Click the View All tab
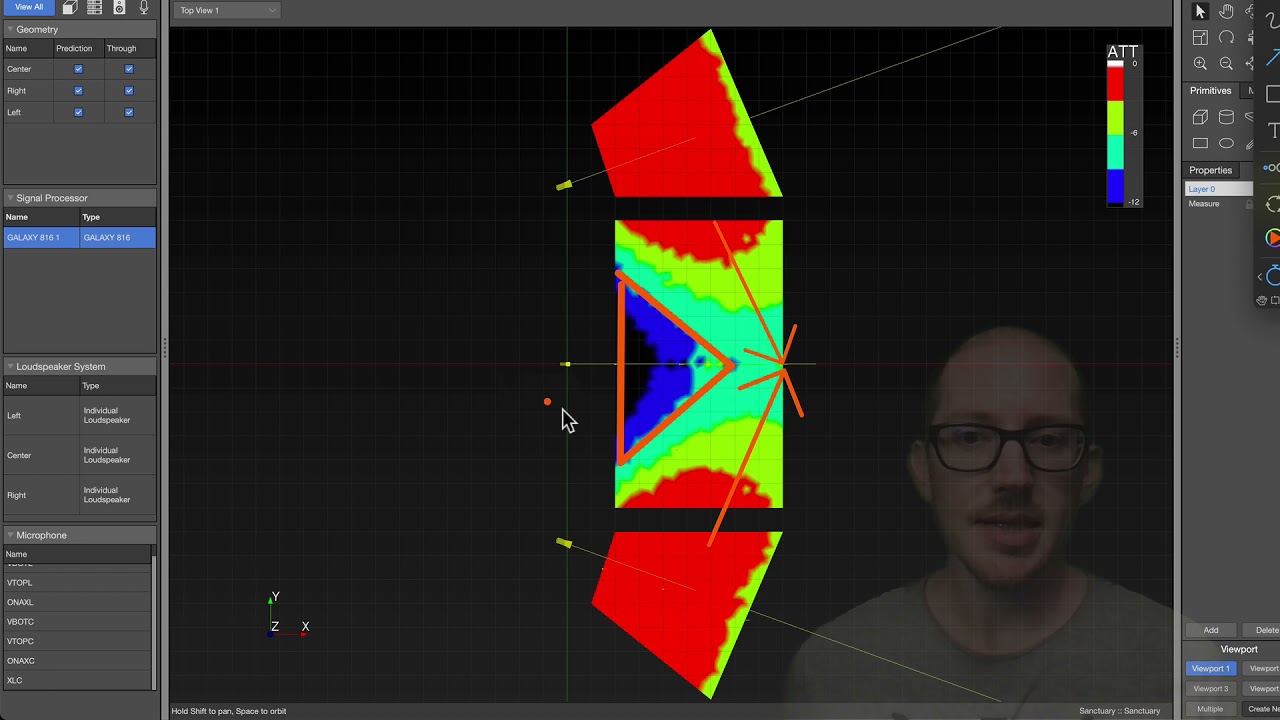 pos(28,7)
